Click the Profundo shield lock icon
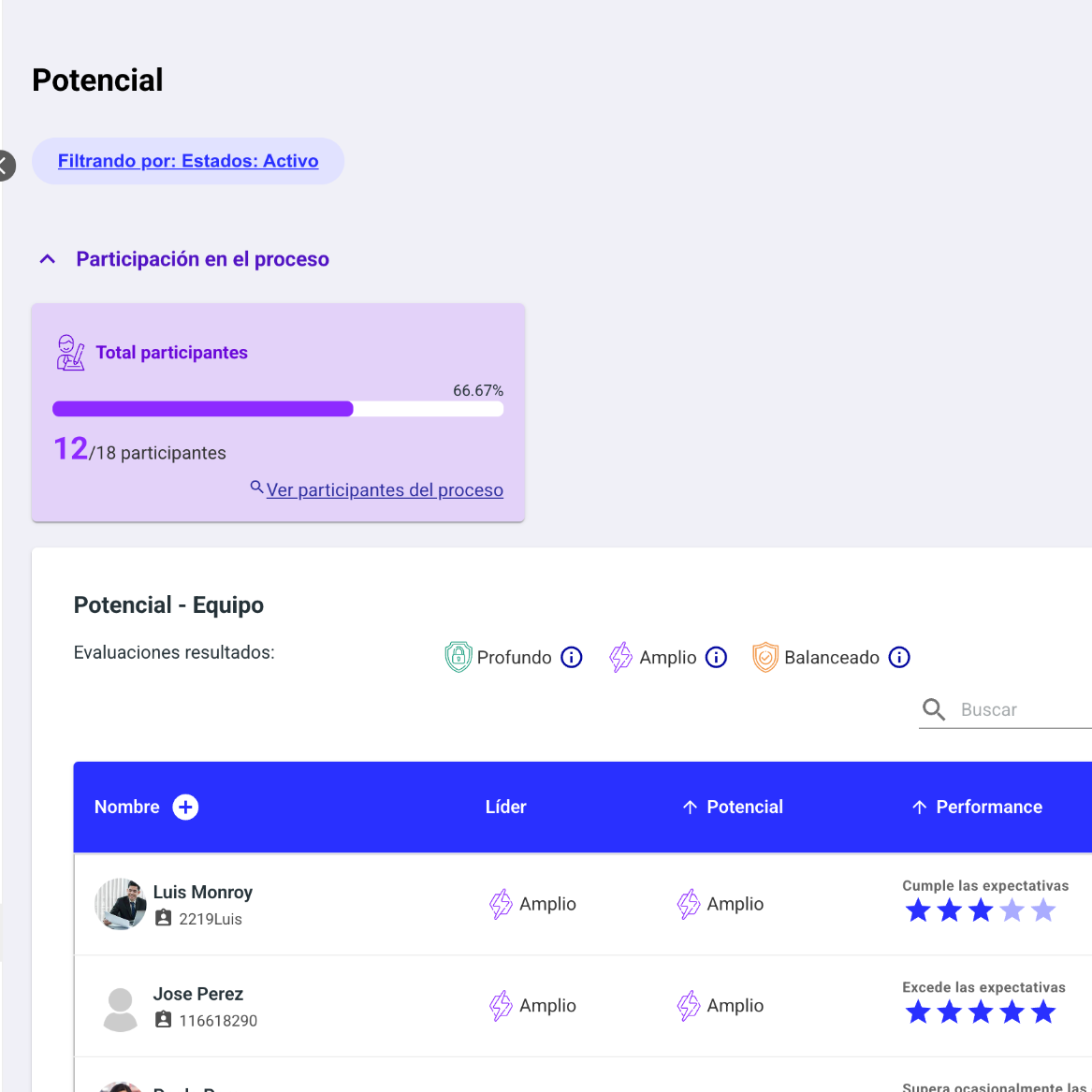 458,657
